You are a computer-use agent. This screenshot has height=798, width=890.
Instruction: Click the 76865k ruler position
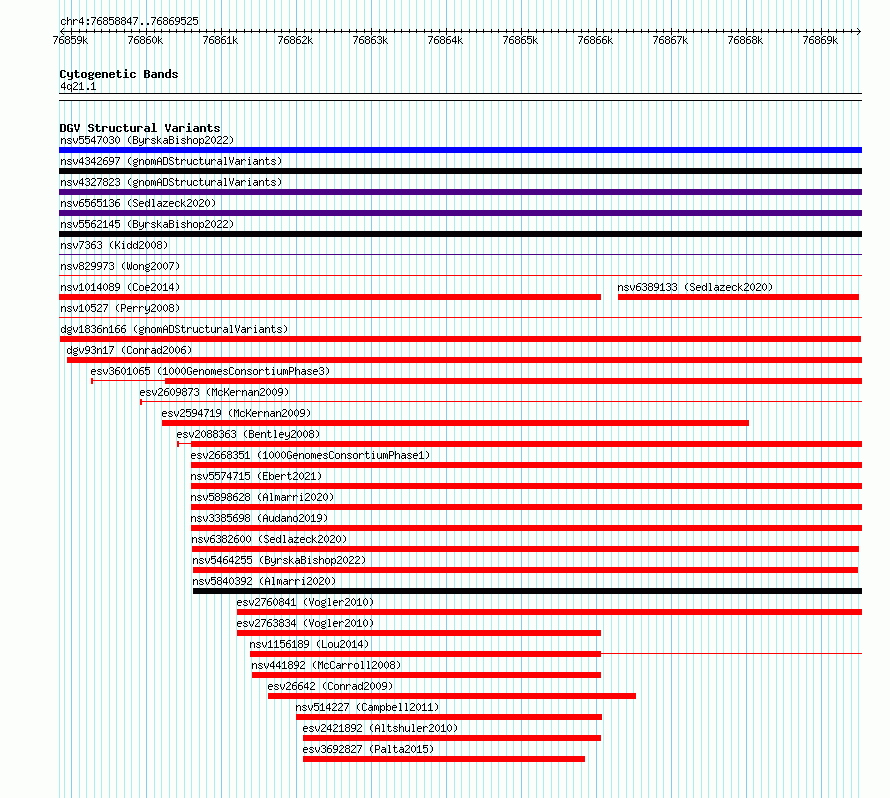(520, 40)
